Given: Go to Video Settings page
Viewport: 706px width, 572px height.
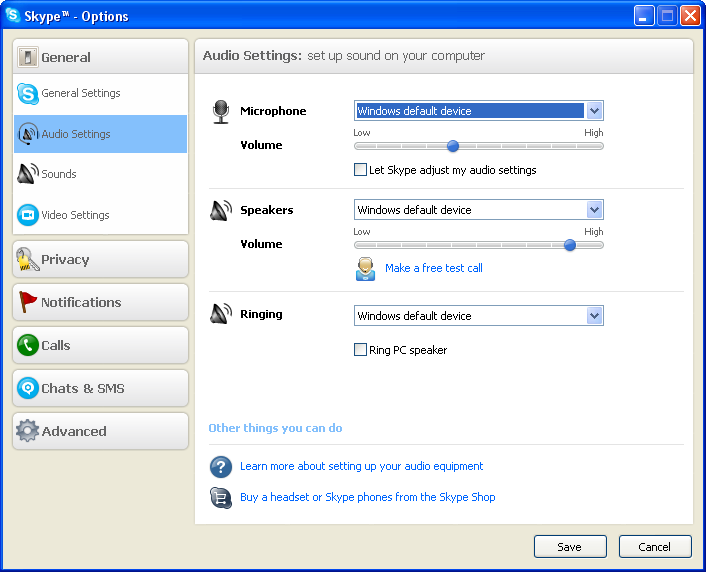Looking at the screenshot, I should tap(100, 215).
